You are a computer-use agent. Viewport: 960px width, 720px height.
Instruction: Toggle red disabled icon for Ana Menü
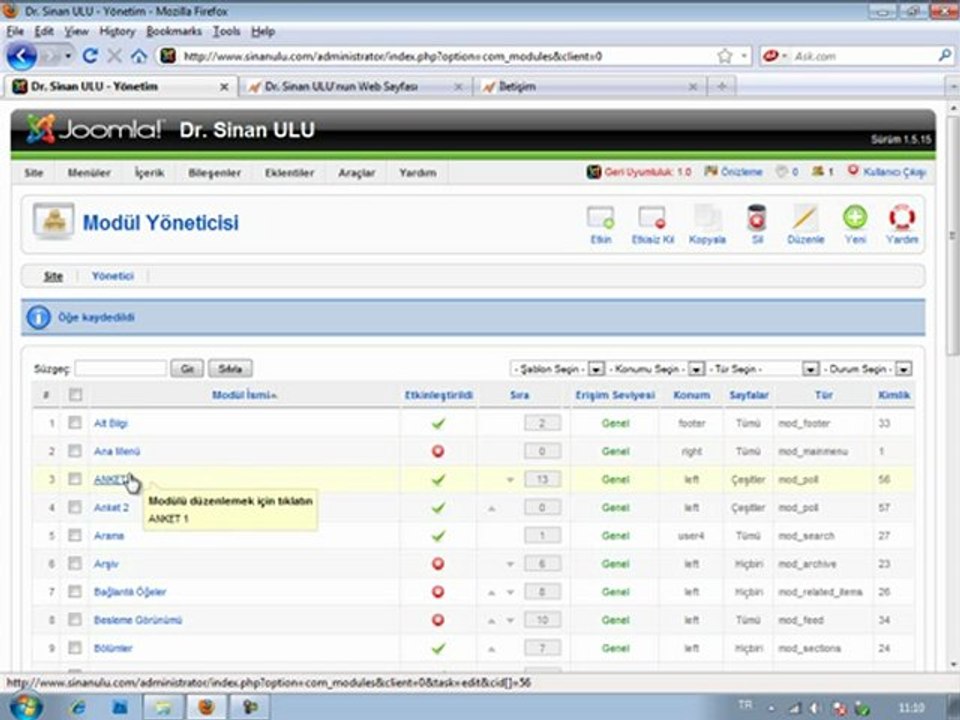[438, 452]
